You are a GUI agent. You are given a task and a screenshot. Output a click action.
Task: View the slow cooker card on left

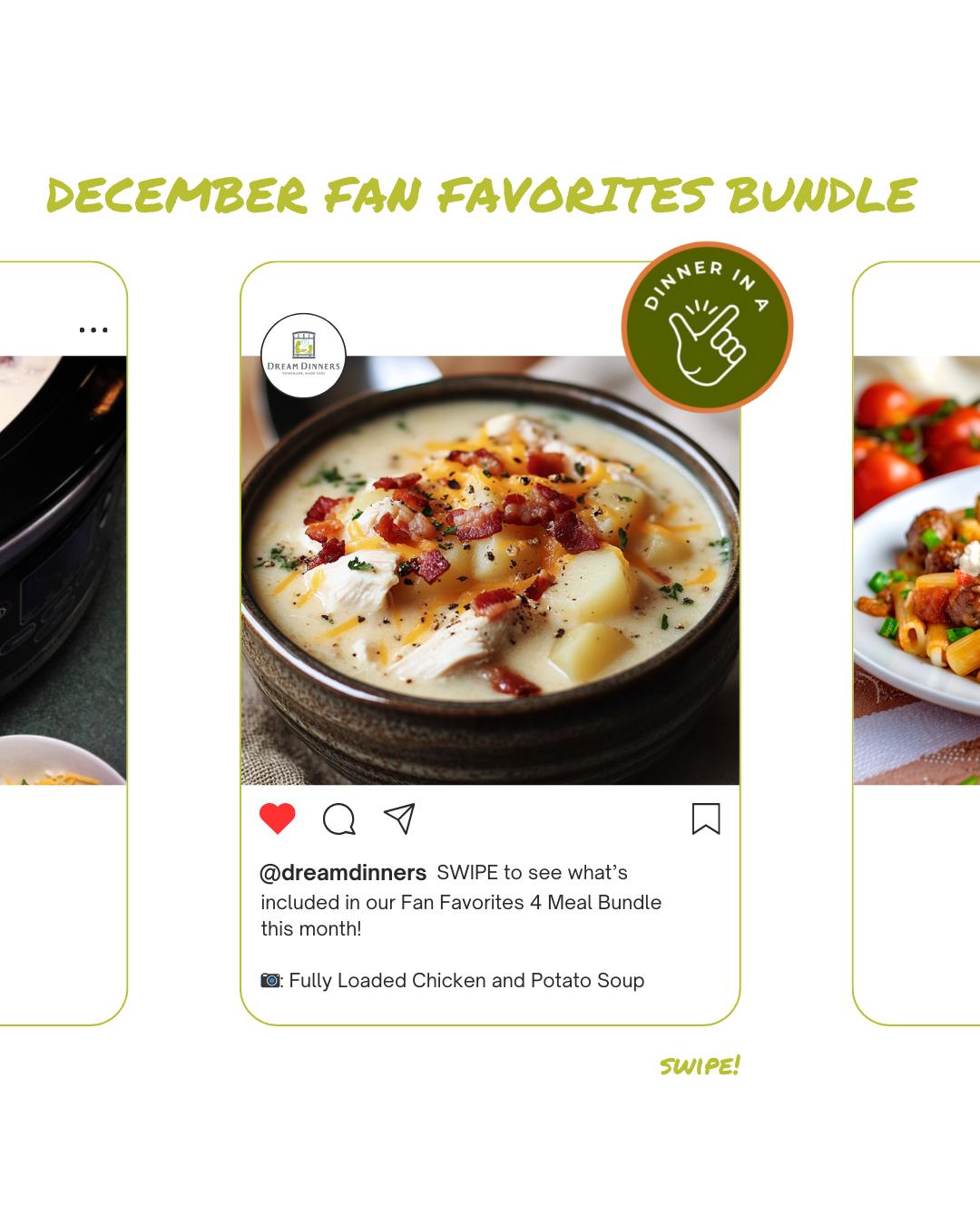click(x=64, y=643)
